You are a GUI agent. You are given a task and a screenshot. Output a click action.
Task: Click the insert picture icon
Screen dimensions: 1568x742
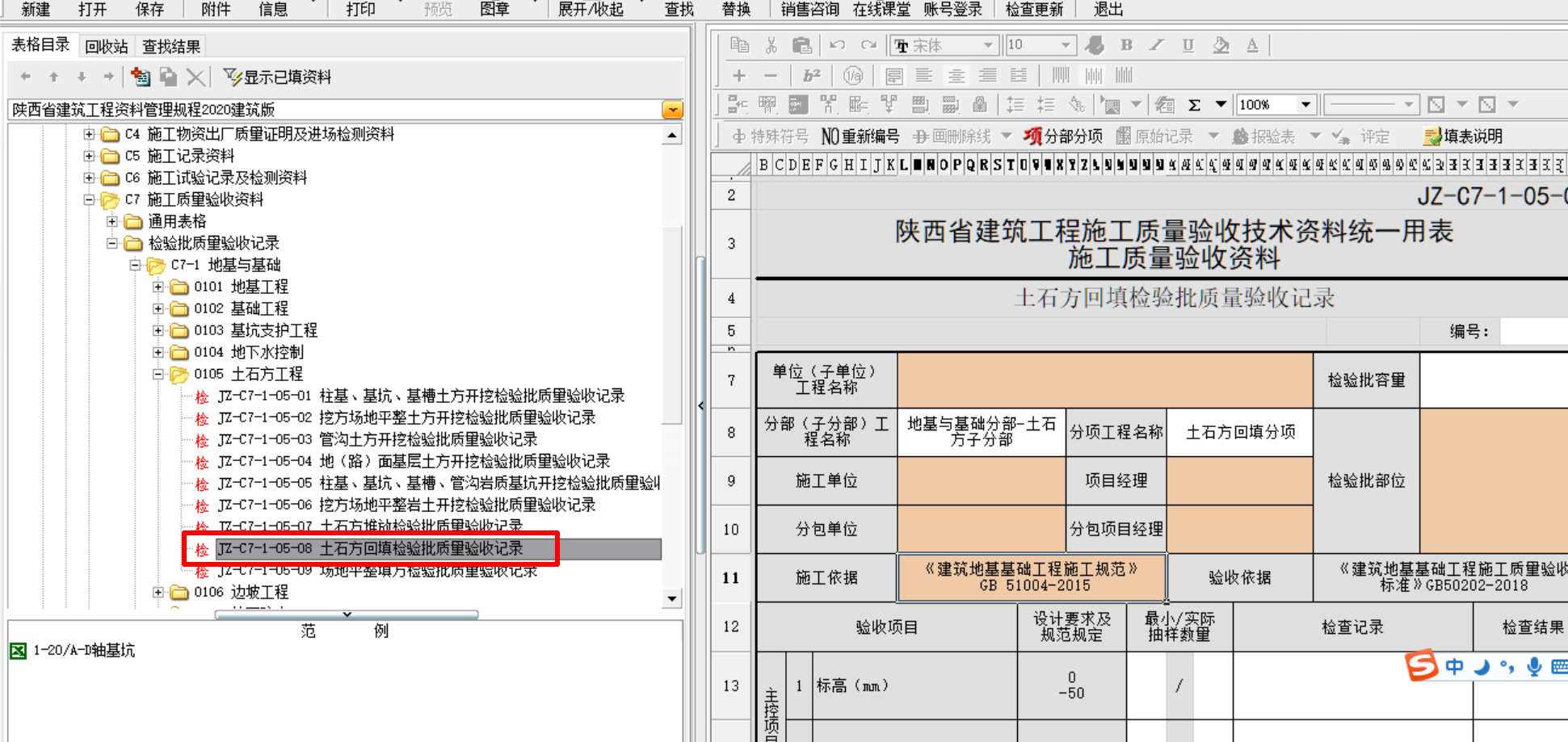pos(1111,105)
